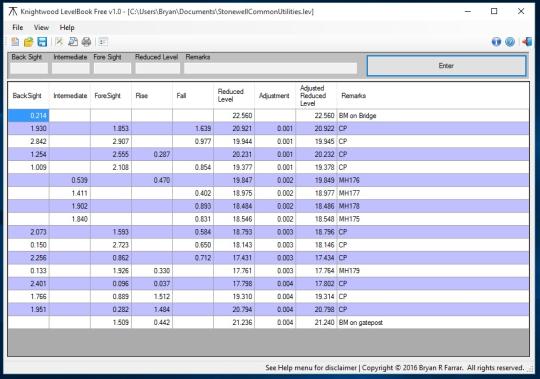
Task: Open the Help menu
Action: pos(67,28)
